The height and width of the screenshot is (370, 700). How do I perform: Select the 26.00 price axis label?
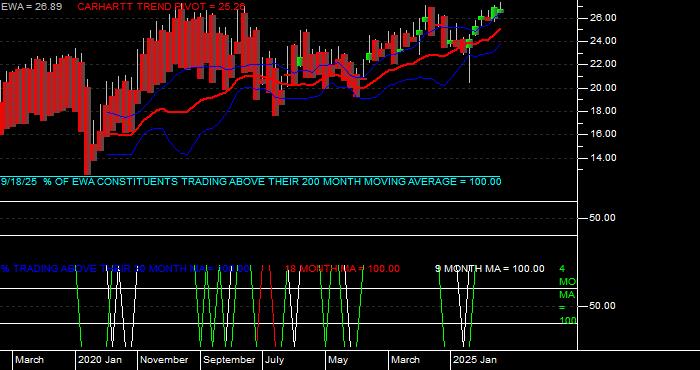pyautogui.click(x=604, y=18)
